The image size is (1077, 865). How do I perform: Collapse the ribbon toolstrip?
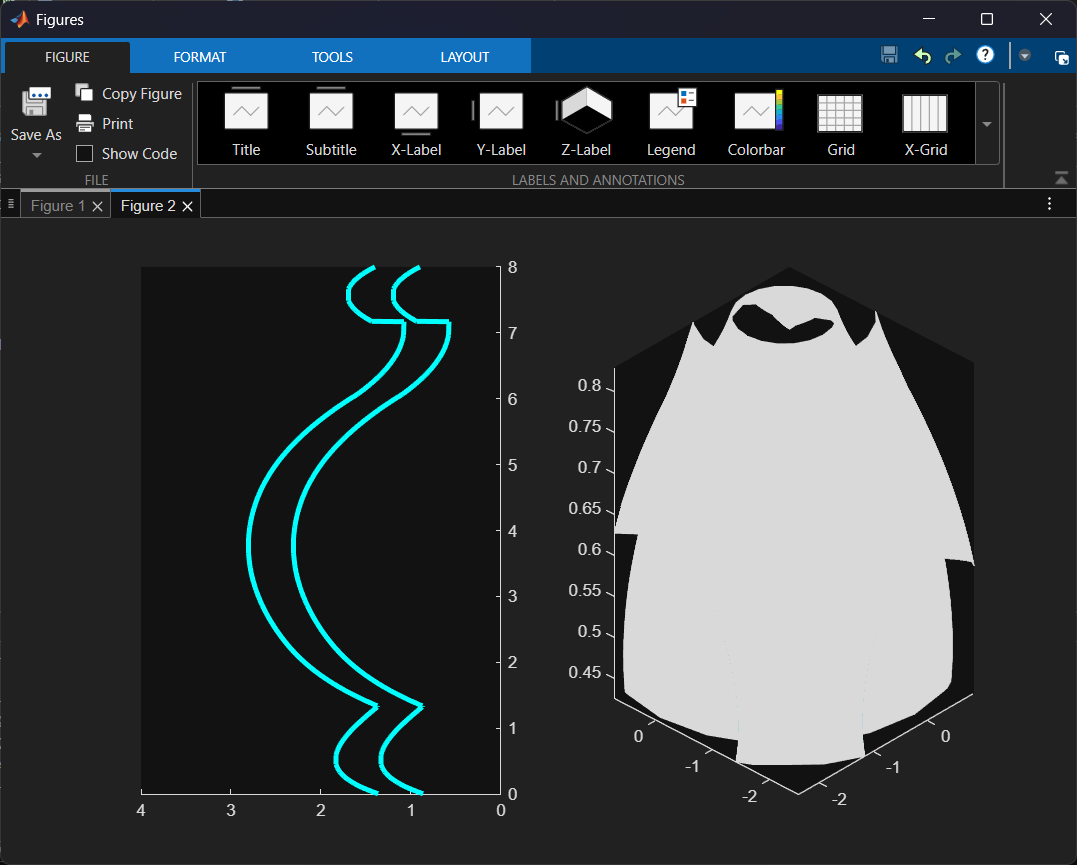(x=1061, y=178)
